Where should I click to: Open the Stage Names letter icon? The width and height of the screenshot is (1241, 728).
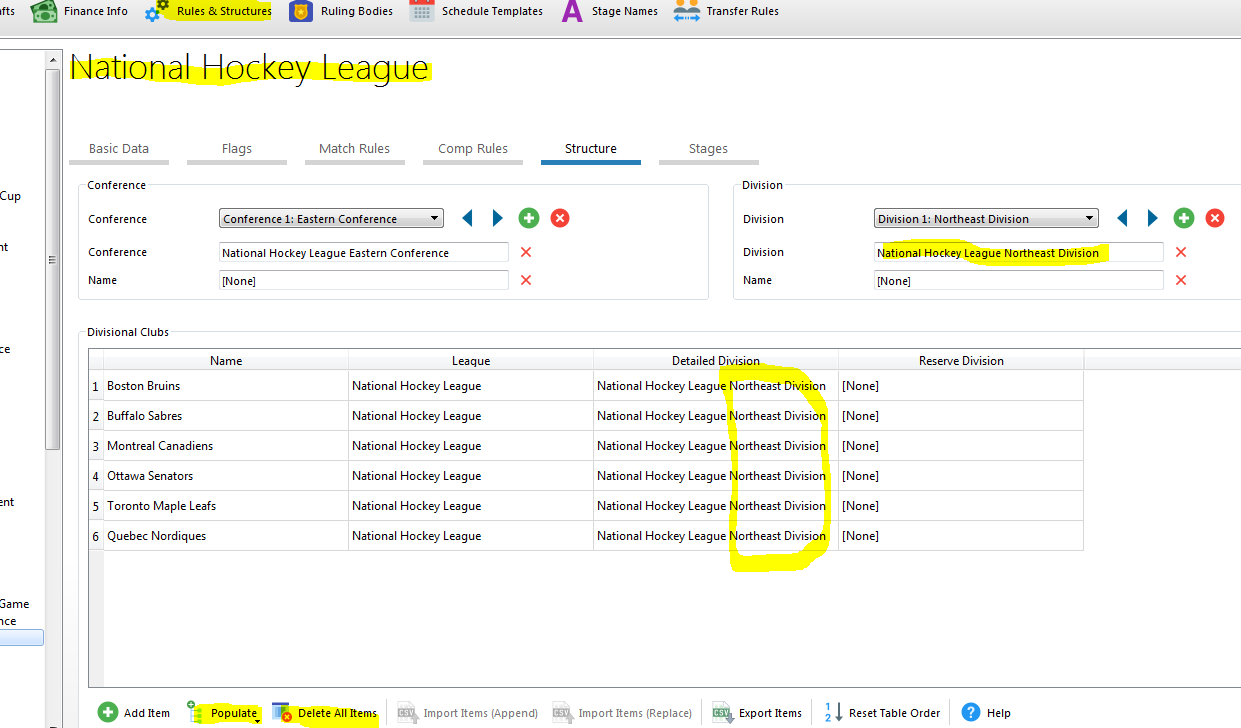click(x=571, y=12)
